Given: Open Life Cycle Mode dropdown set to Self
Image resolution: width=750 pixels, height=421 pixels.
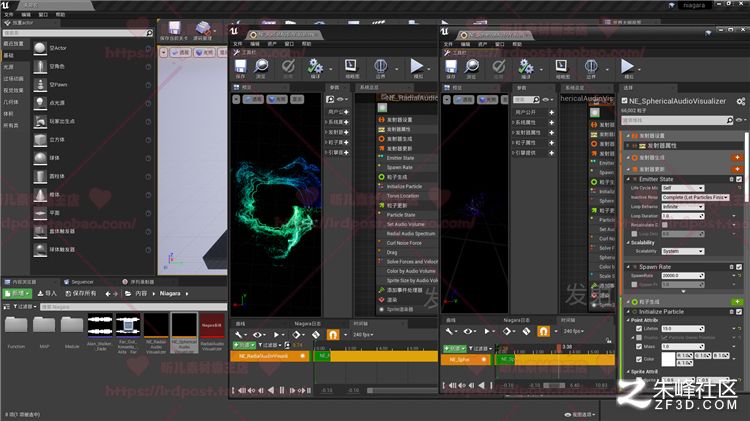Looking at the screenshot, I should coord(683,188).
